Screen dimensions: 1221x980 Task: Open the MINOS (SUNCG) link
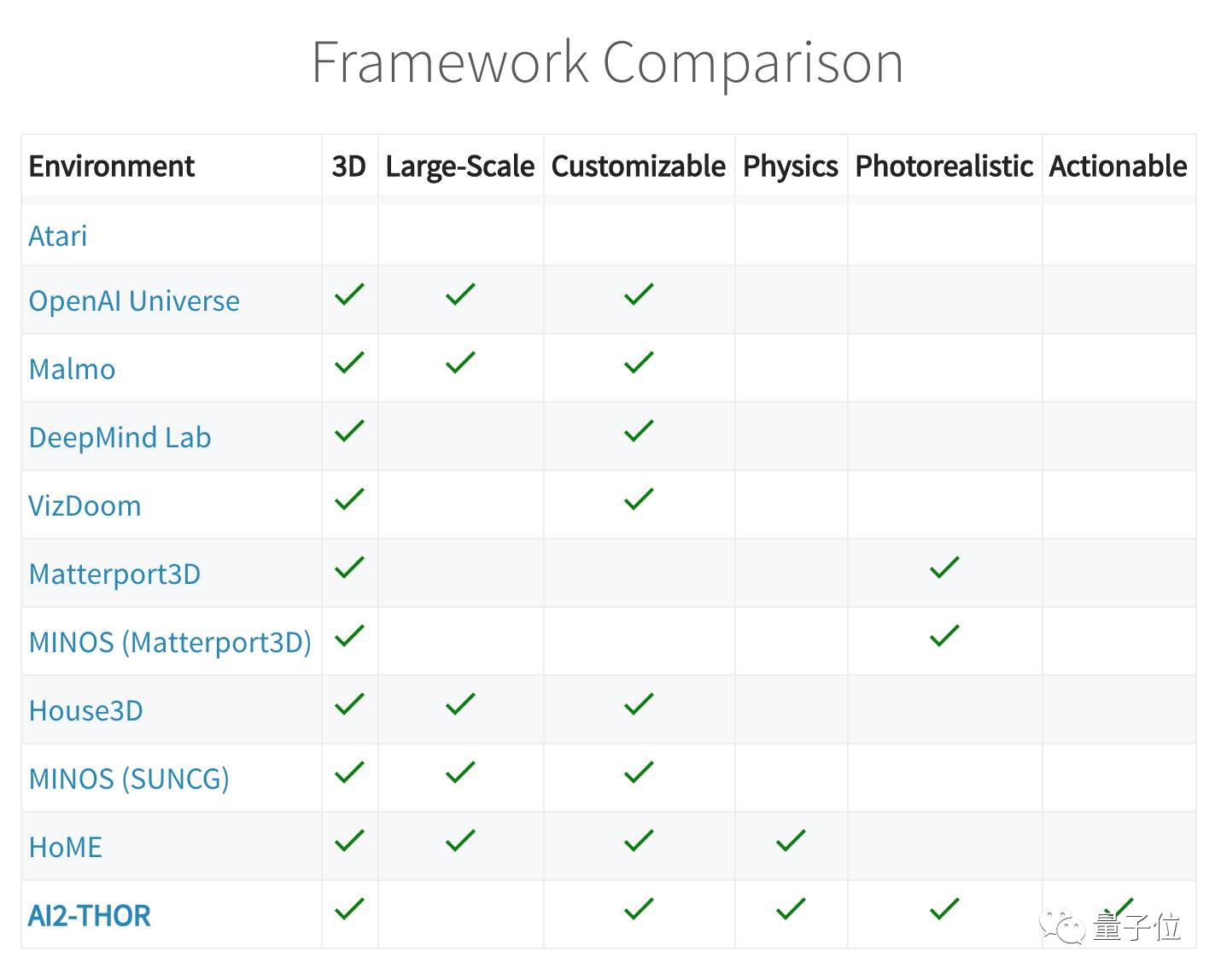tap(129, 779)
